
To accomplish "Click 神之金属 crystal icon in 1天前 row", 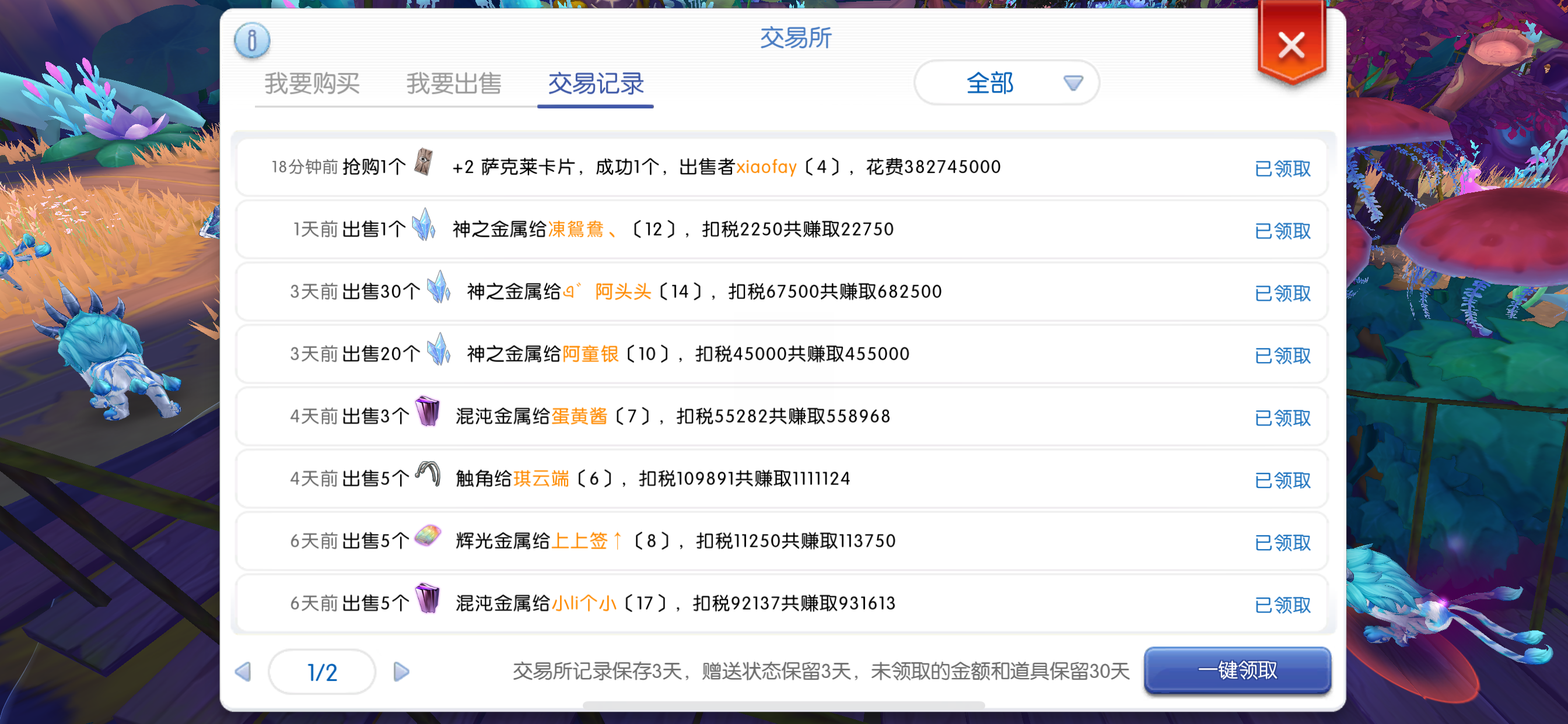I will coord(423,225).
